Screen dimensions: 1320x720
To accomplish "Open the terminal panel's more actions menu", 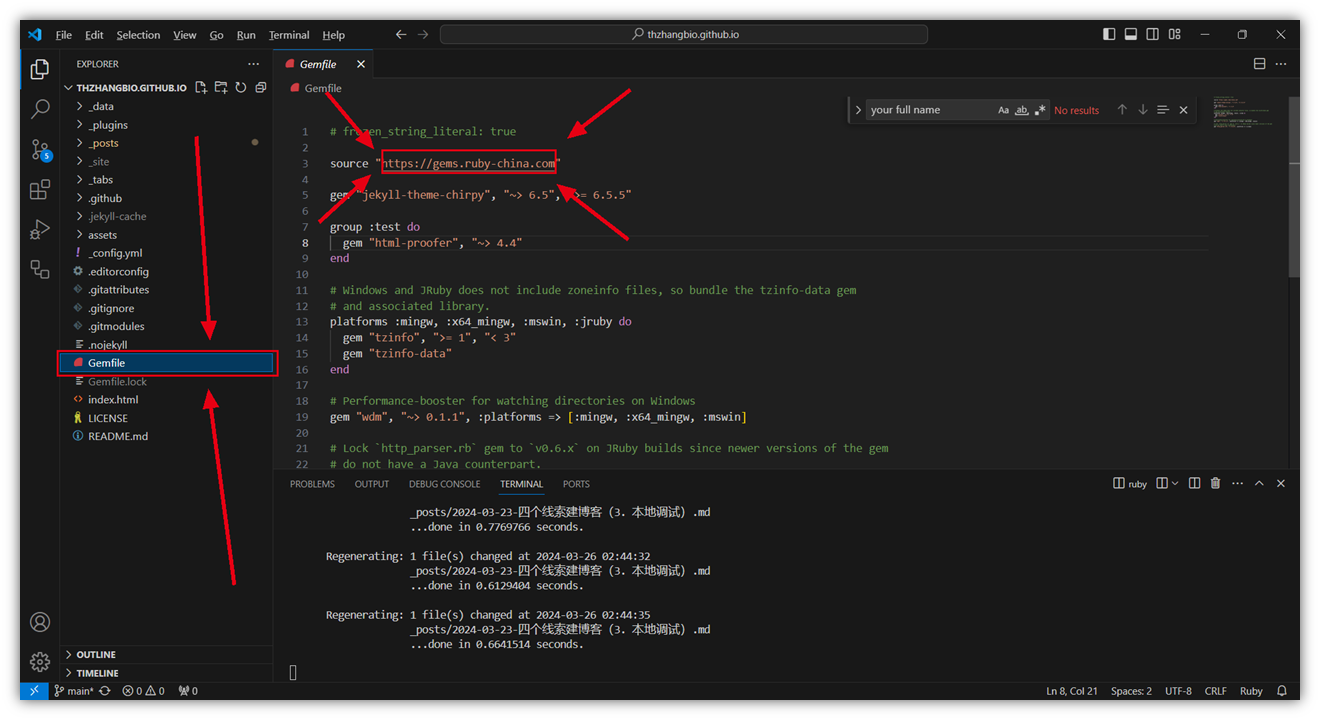I will [x=1237, y=484].
